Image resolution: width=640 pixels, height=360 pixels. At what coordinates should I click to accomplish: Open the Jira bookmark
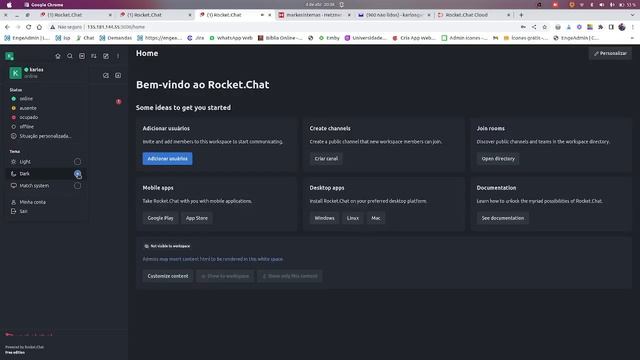pyautogui.click(x=196, y=38)
